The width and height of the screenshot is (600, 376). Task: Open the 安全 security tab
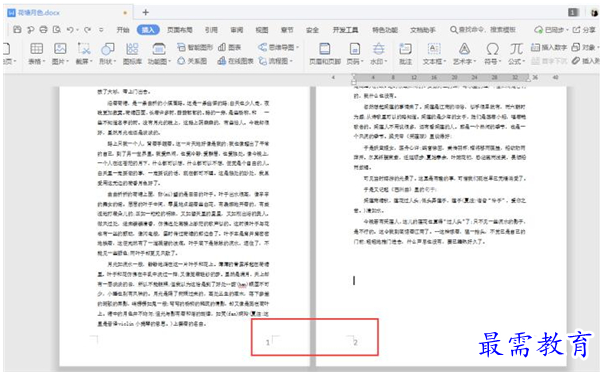point(312,30)
